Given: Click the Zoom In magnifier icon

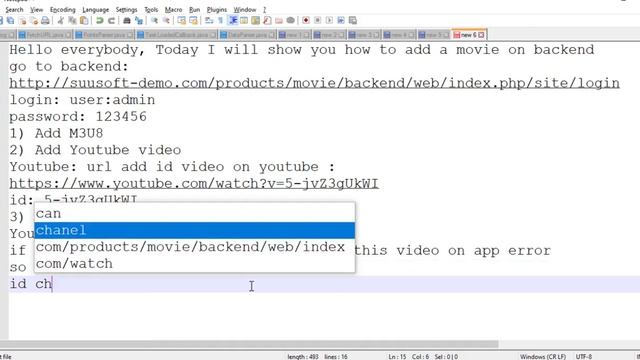Looking at the screenshot, I should click(154, 20).
